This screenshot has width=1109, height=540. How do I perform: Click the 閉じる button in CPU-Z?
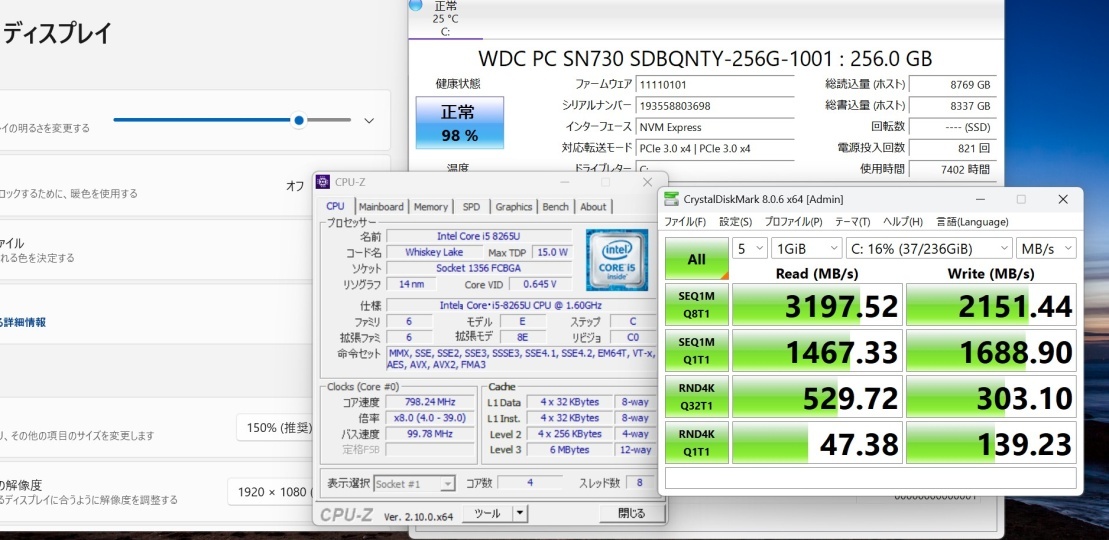tap(632, 514)
